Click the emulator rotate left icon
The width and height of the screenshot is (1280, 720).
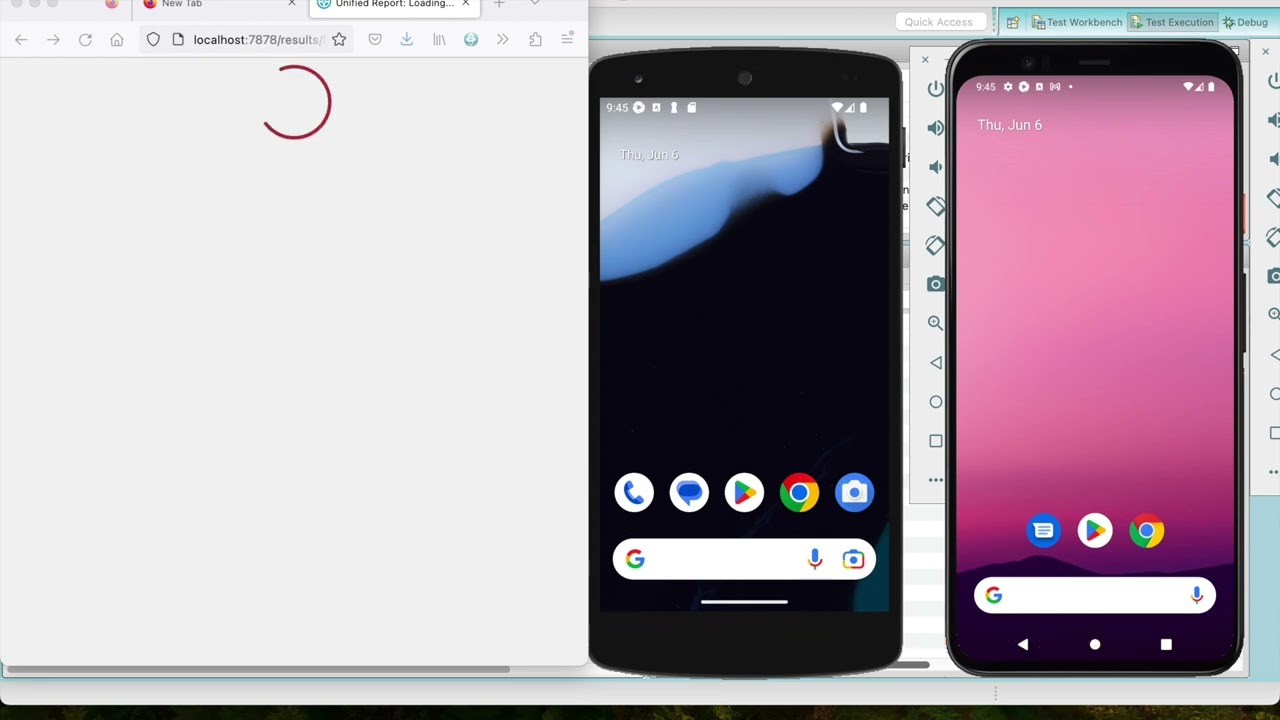(x=935, y=206)
